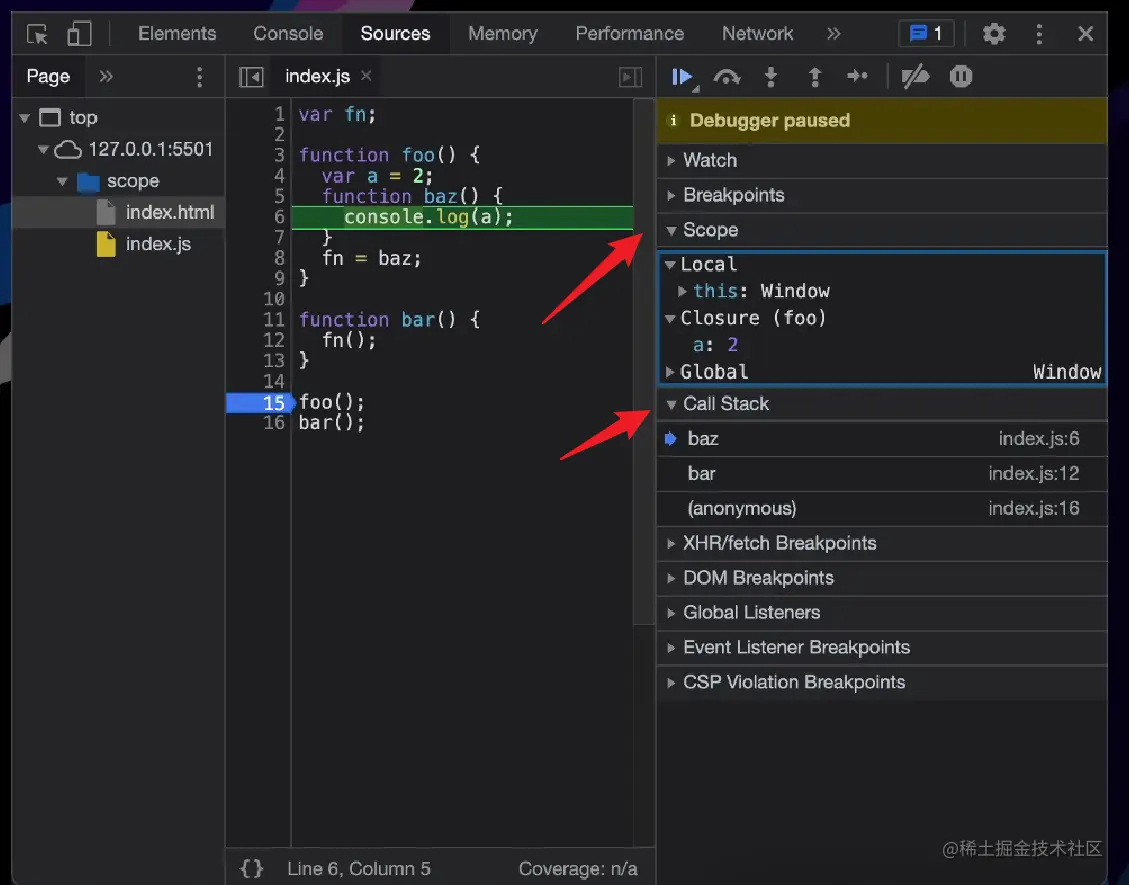
Task: Show more navigator tabs chevron
Action: [106, 76]
